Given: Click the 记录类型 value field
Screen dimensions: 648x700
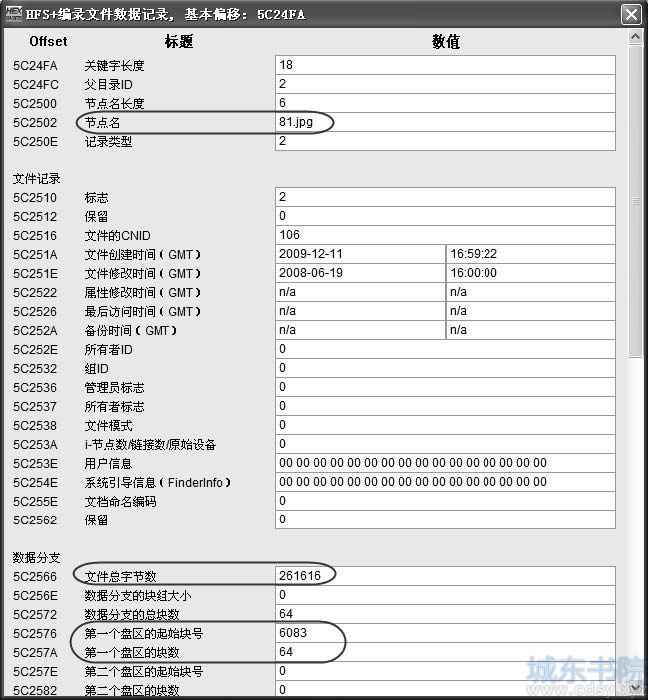Looking at the screenshot, I should [445, 141].
